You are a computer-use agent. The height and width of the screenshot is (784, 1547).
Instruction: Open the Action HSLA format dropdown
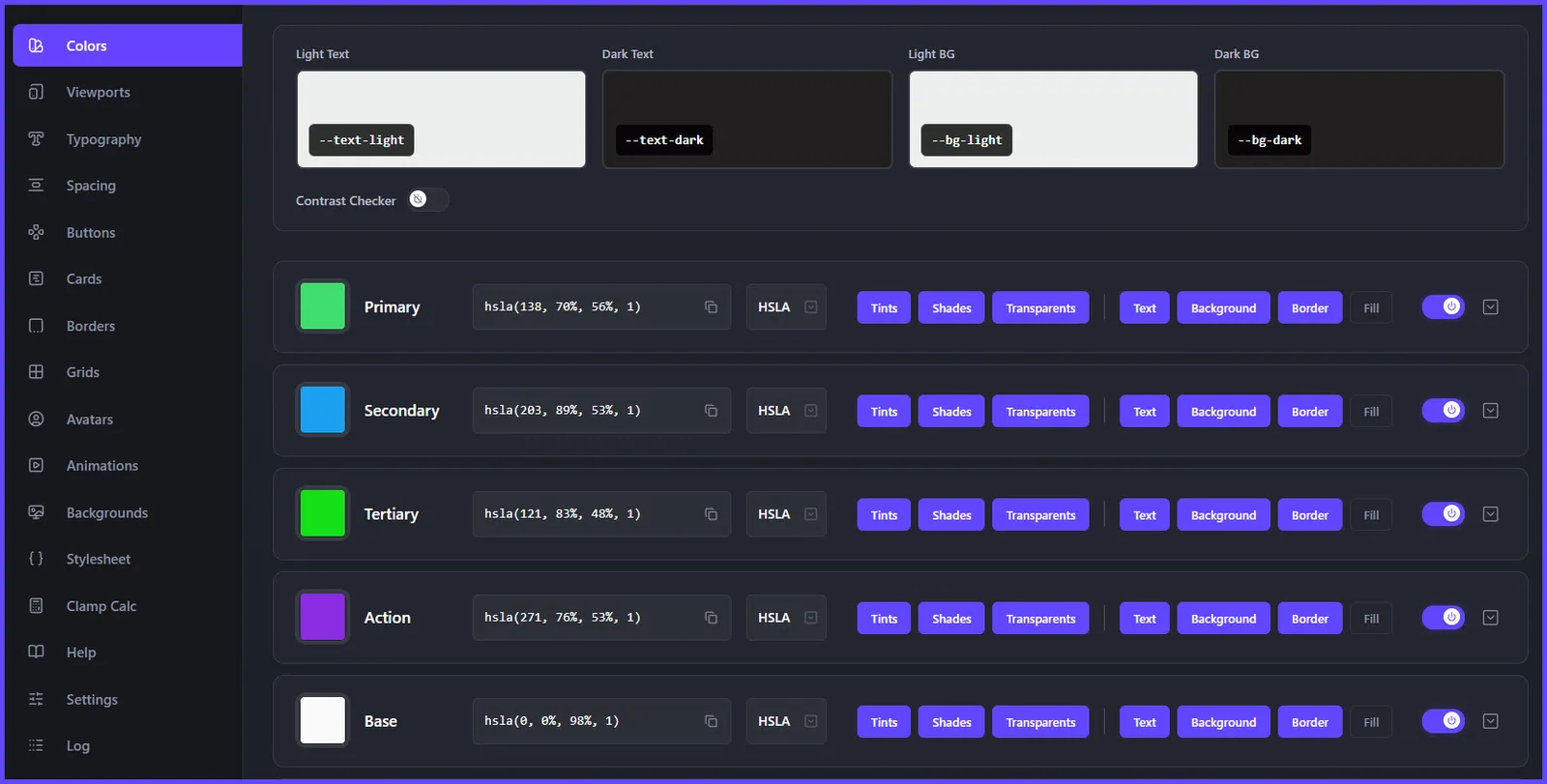click(x=786, y=618)
